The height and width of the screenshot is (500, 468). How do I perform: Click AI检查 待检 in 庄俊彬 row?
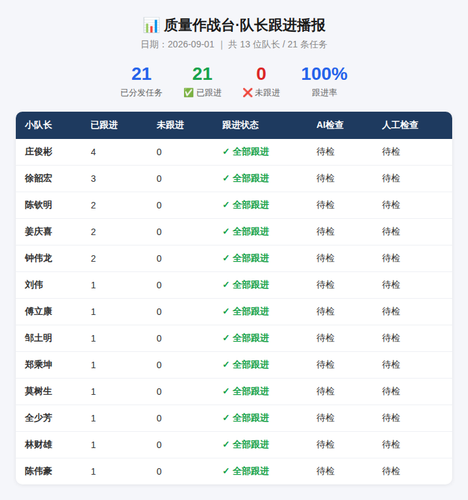tap(325, 152)
